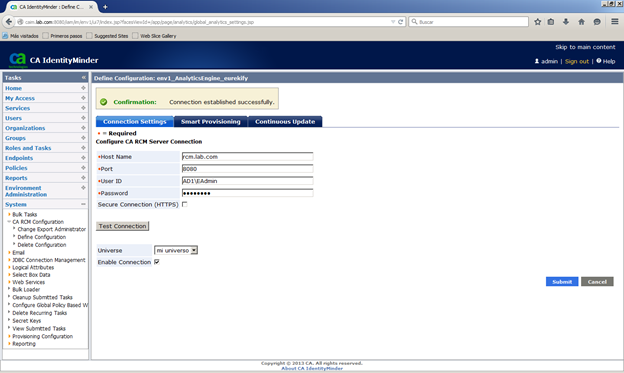Click the Test Connection button
The height and width of the screenshot is (373, 624).
pos(123,226)
